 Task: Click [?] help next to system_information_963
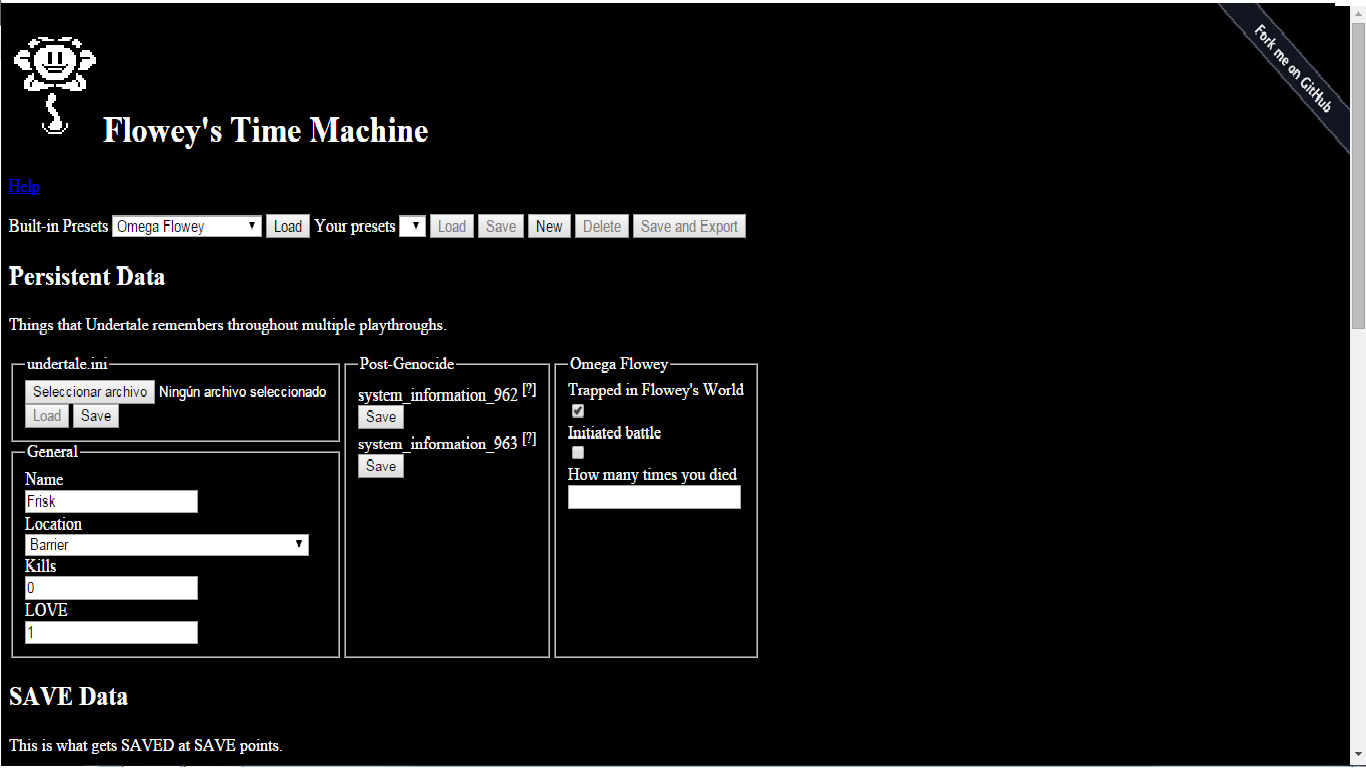529,439
